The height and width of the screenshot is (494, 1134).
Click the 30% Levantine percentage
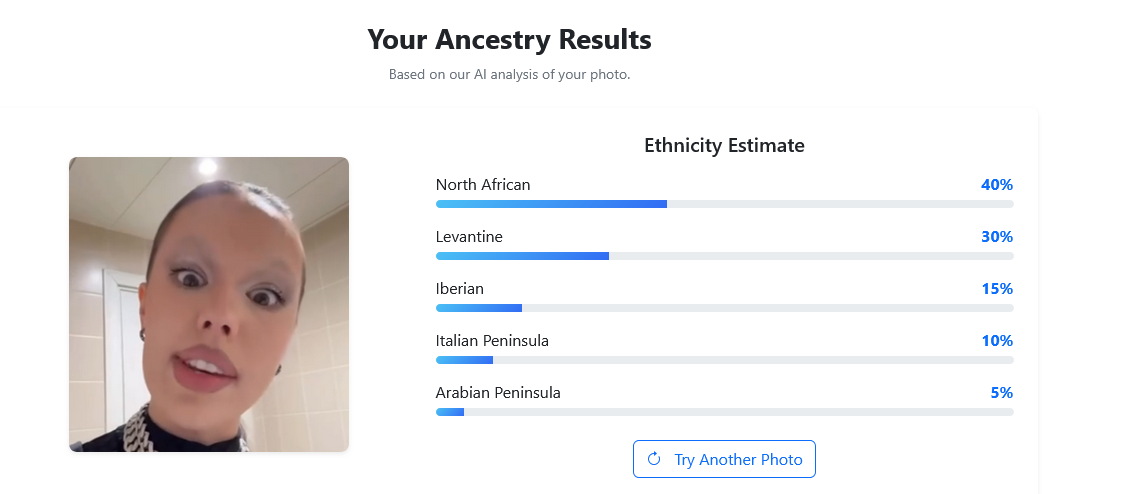click(x=997, y=237)
